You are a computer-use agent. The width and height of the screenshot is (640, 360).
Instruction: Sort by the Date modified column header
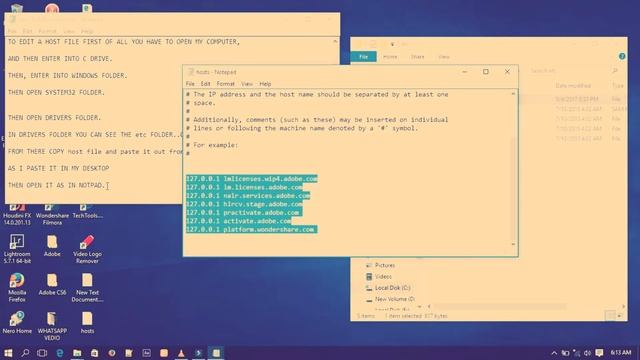point(573,85)
